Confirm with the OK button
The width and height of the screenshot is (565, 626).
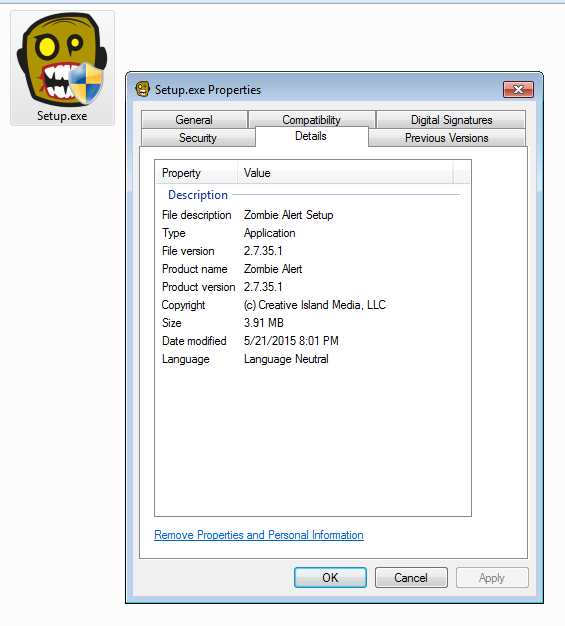pyautogui.click(x=330, y=577)
